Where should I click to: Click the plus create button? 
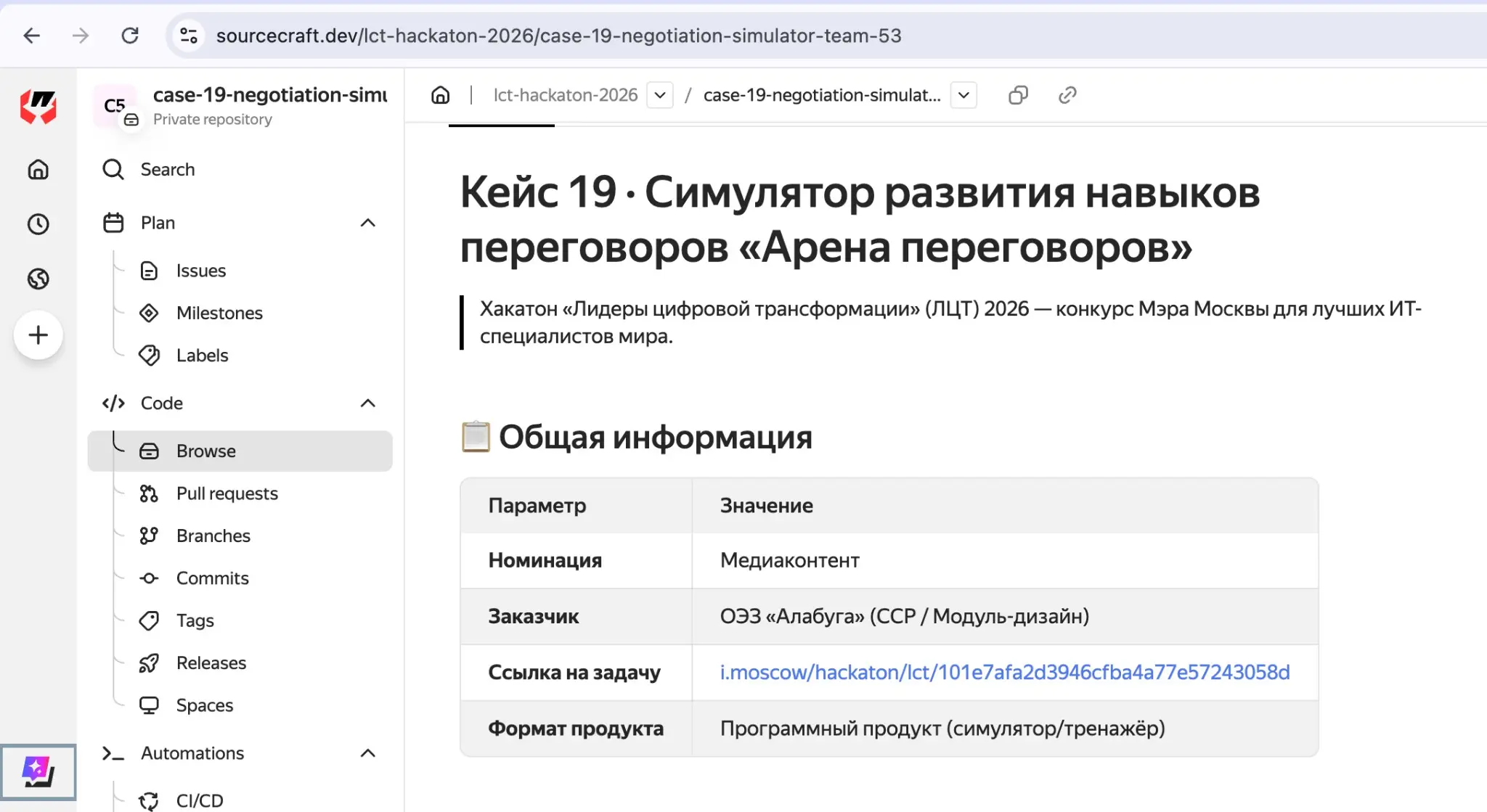click(x=38, y=335)
